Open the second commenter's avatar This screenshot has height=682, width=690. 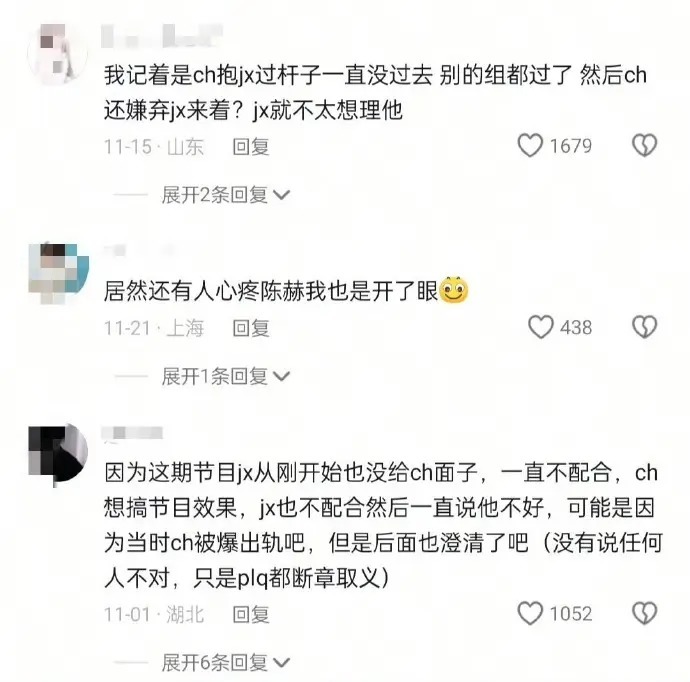pyautogui.click(x=58, y=273)
